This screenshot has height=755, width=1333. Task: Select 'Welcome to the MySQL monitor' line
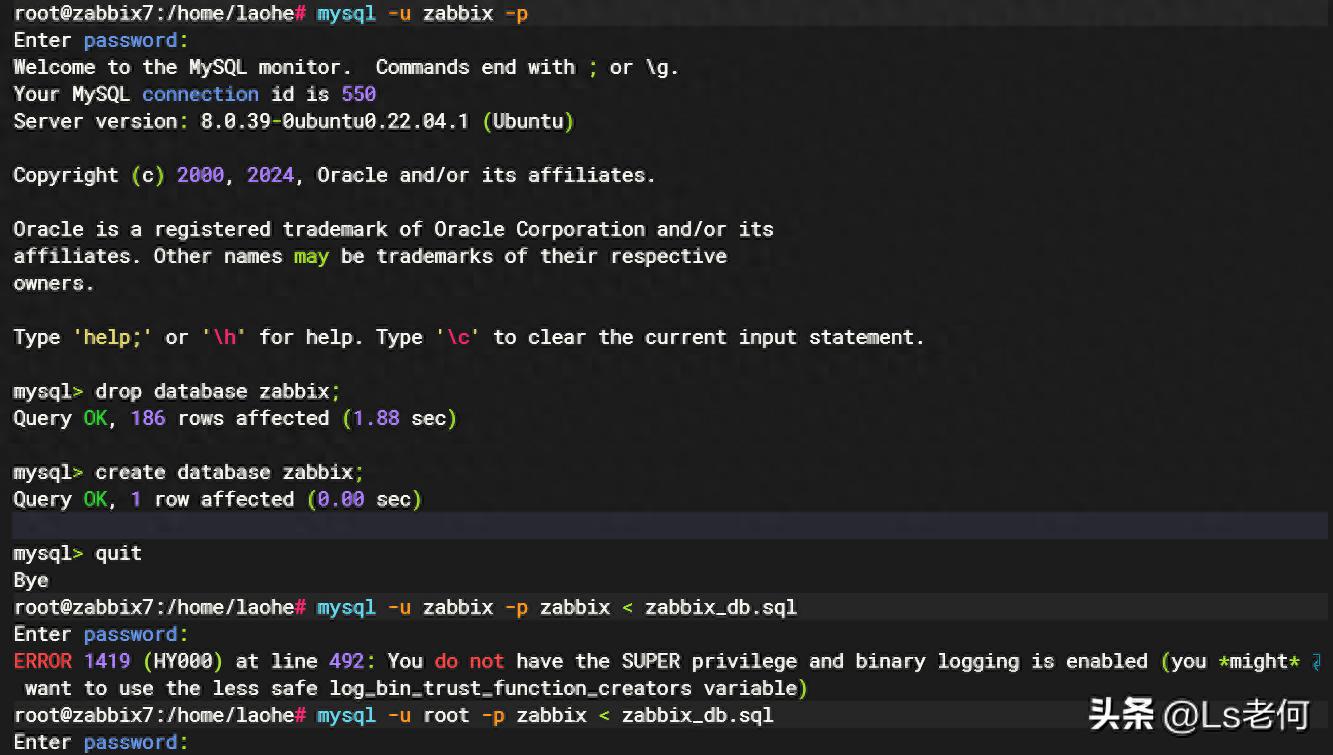(346, 67)
